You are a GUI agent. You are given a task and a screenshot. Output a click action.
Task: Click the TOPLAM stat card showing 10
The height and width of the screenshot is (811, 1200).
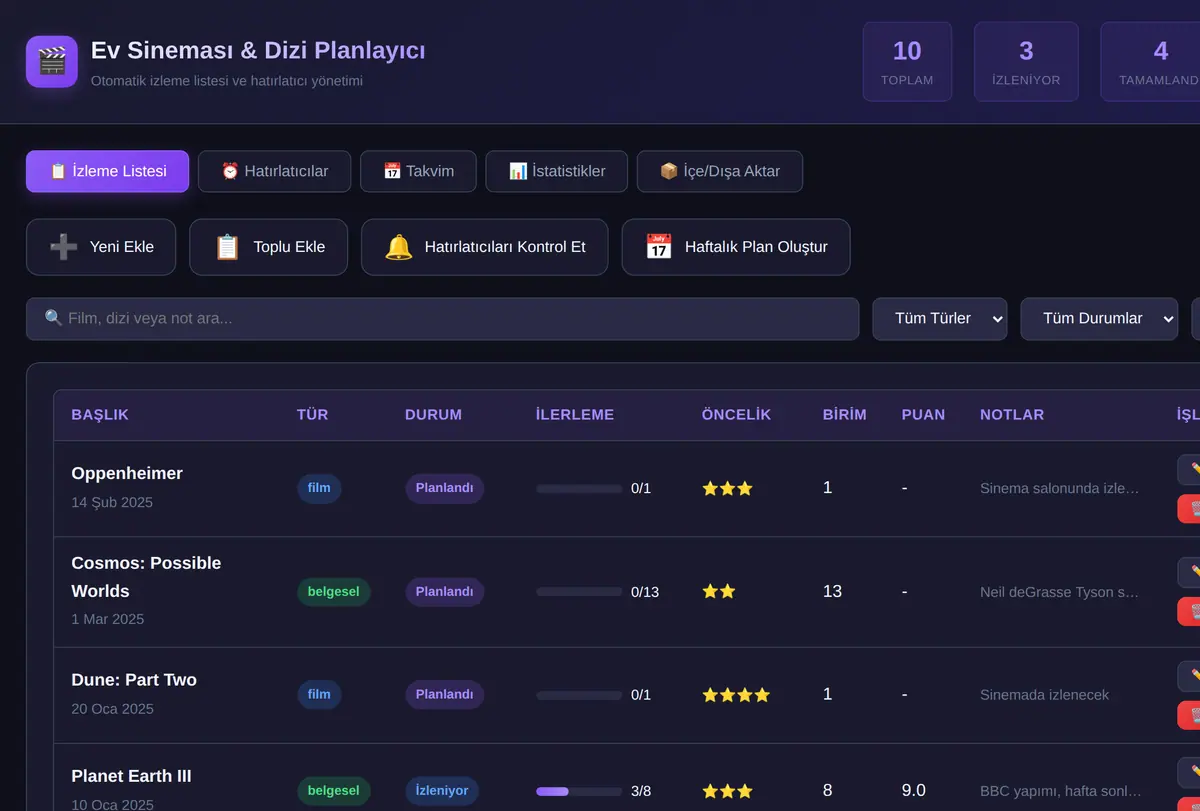point(907,62)
